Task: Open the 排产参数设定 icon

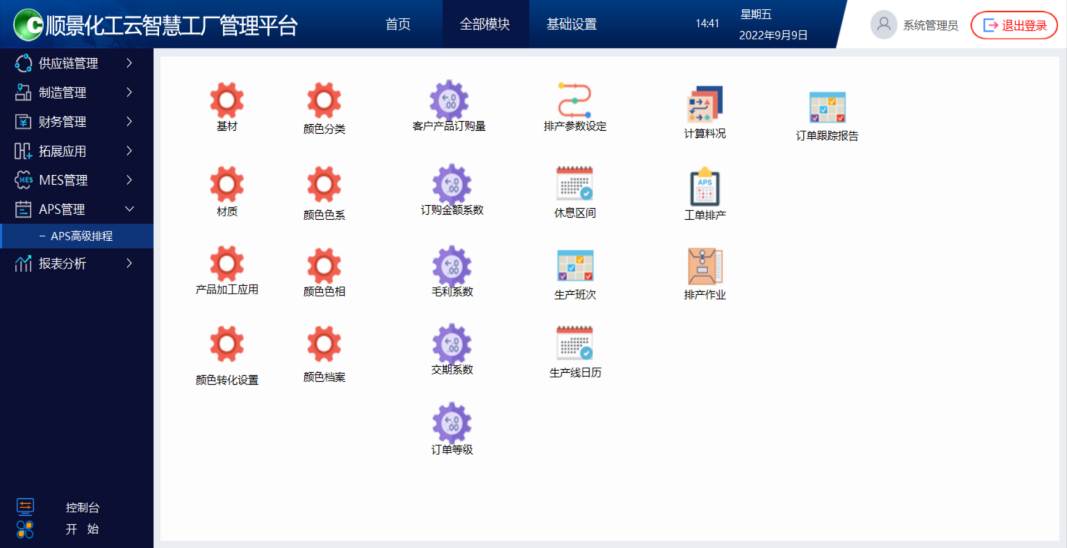Action: pyautogui.click(x=575, y=100)
